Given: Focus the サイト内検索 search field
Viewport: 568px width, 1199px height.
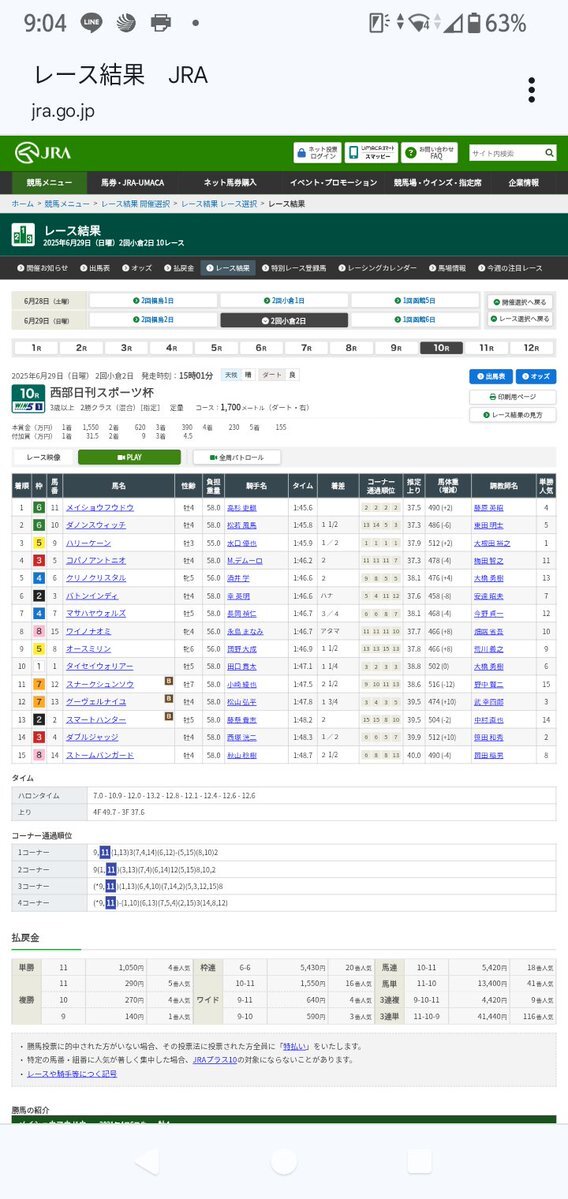Looking at the screenshot, I should coord(506,154).
